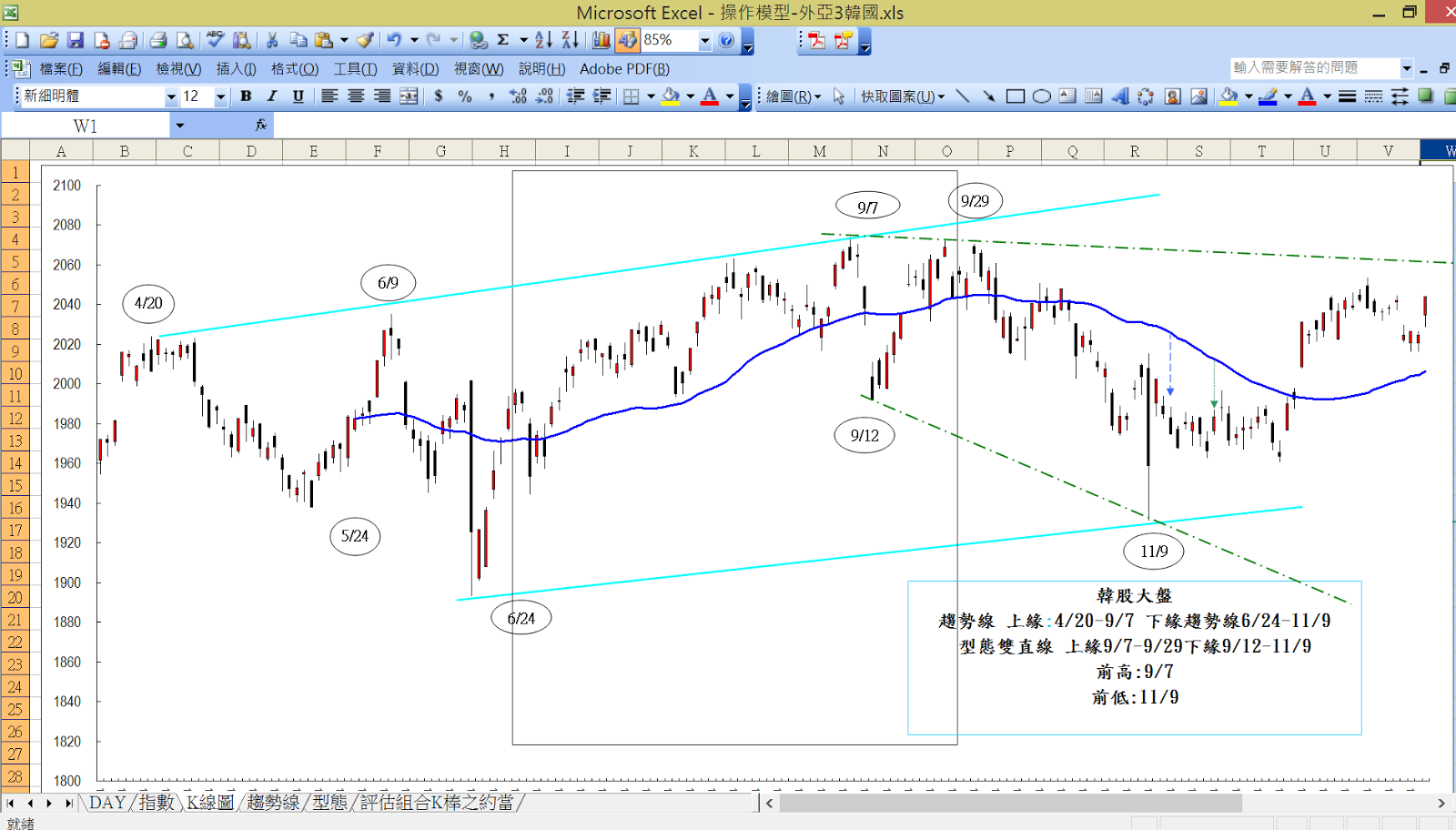
Task: Click the Format Painter brush icon
Action: click(365, 40)
